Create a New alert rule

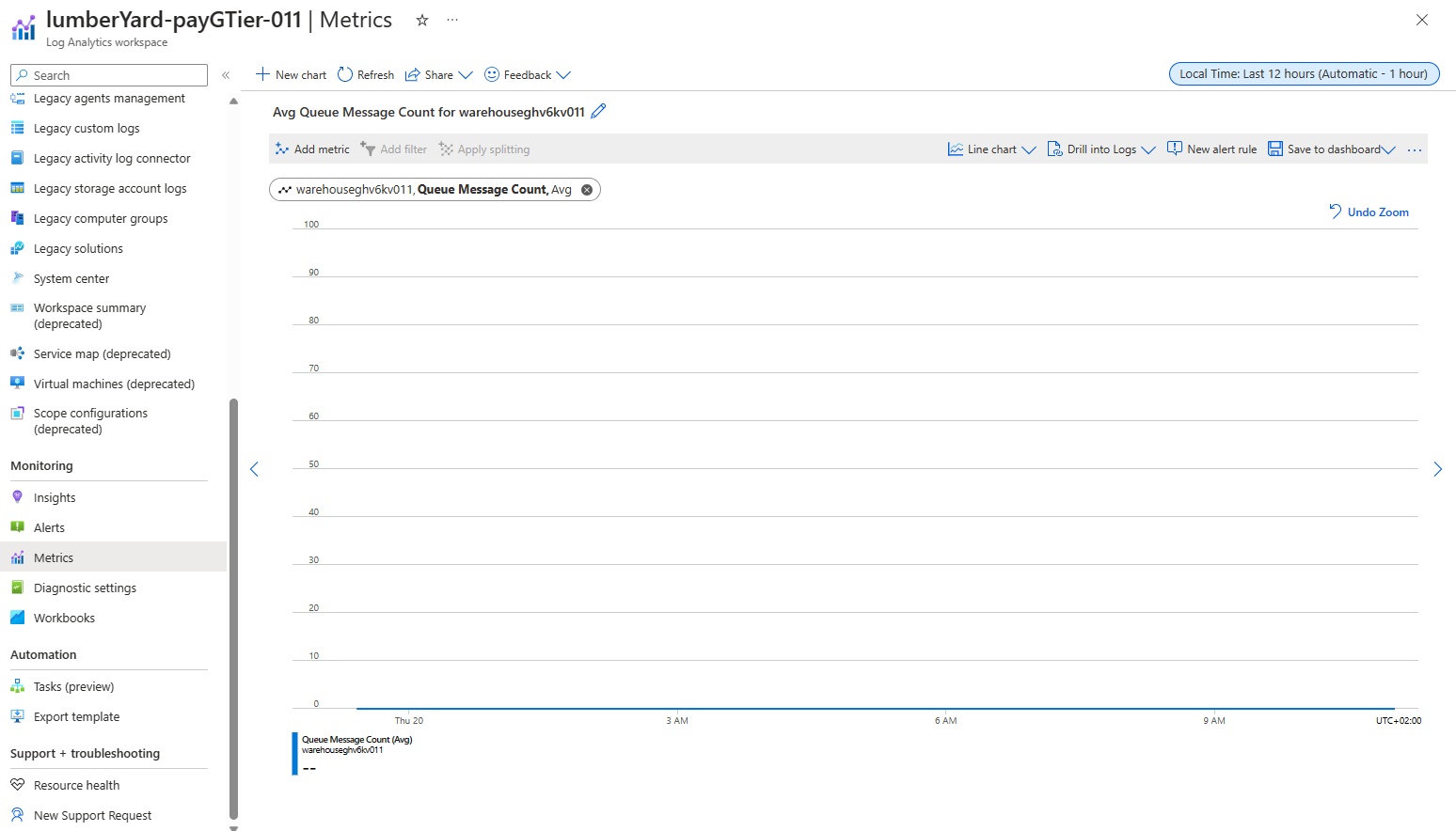pos(1211,149)
